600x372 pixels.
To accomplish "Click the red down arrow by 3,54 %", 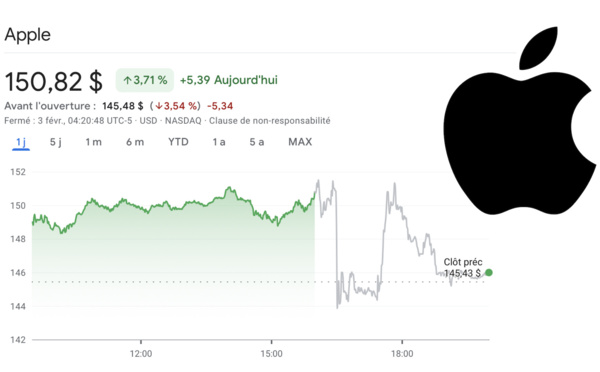I will point(159,106).
